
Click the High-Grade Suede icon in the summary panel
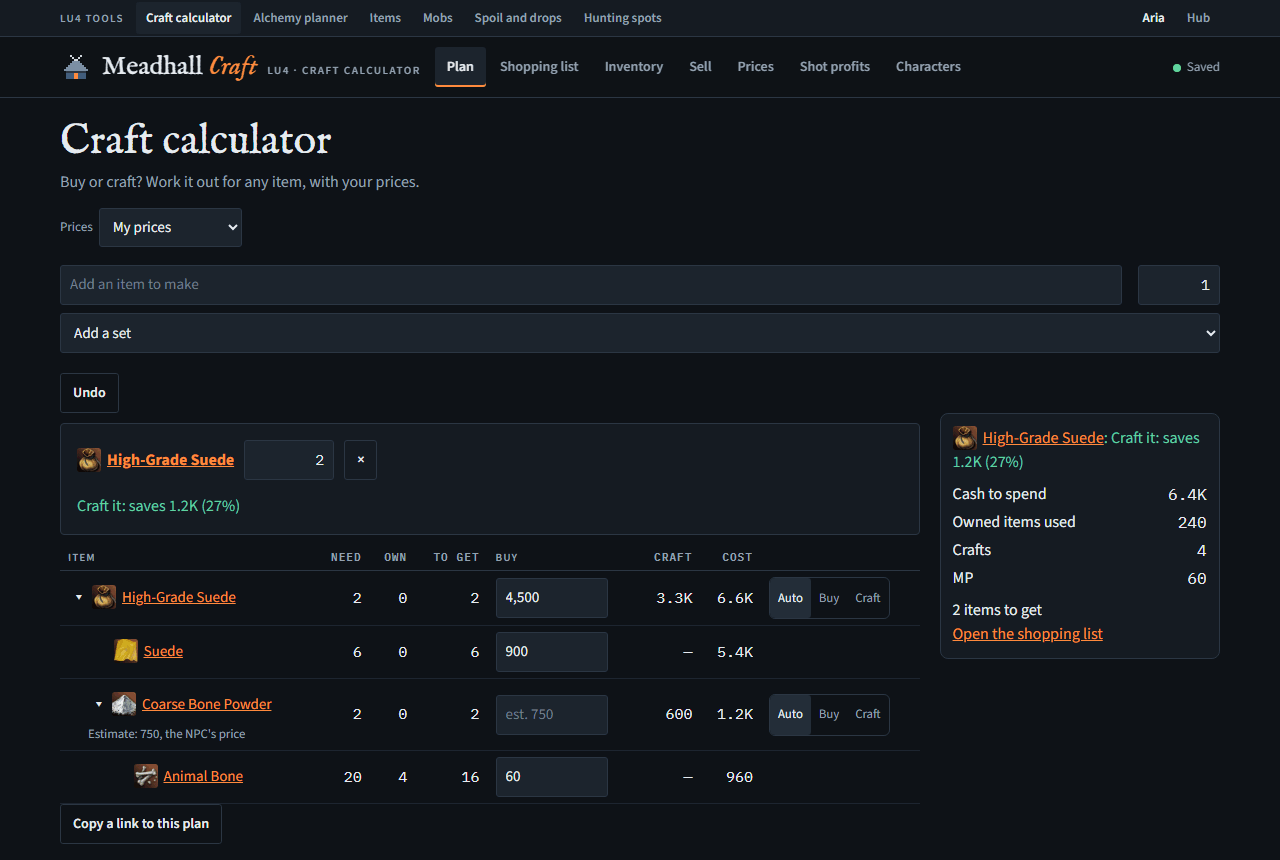965,437
